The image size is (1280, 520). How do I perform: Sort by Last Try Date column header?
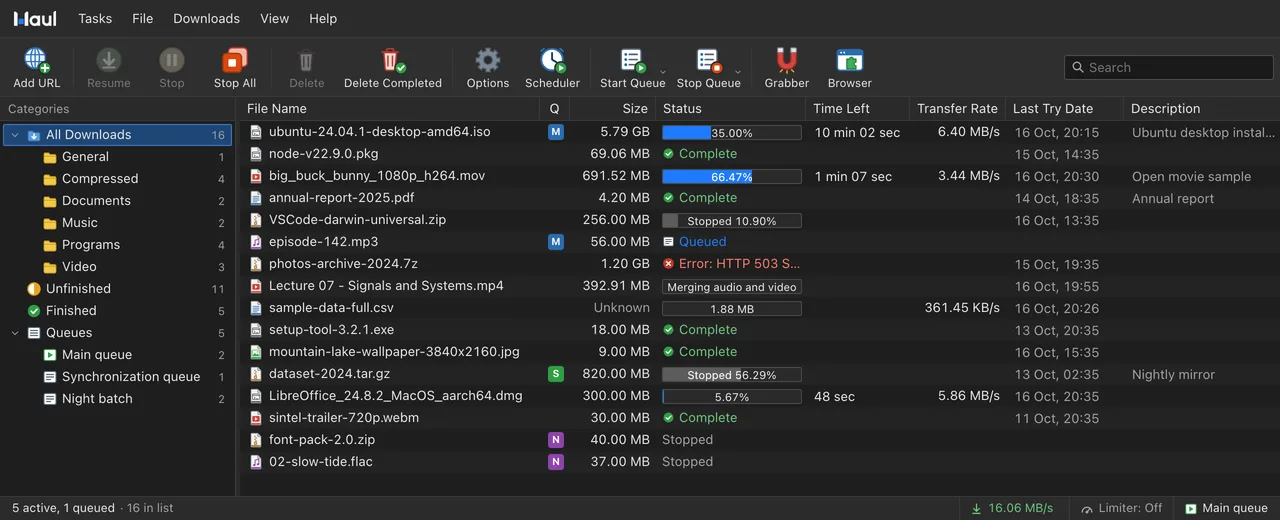tap(1064, 108)
